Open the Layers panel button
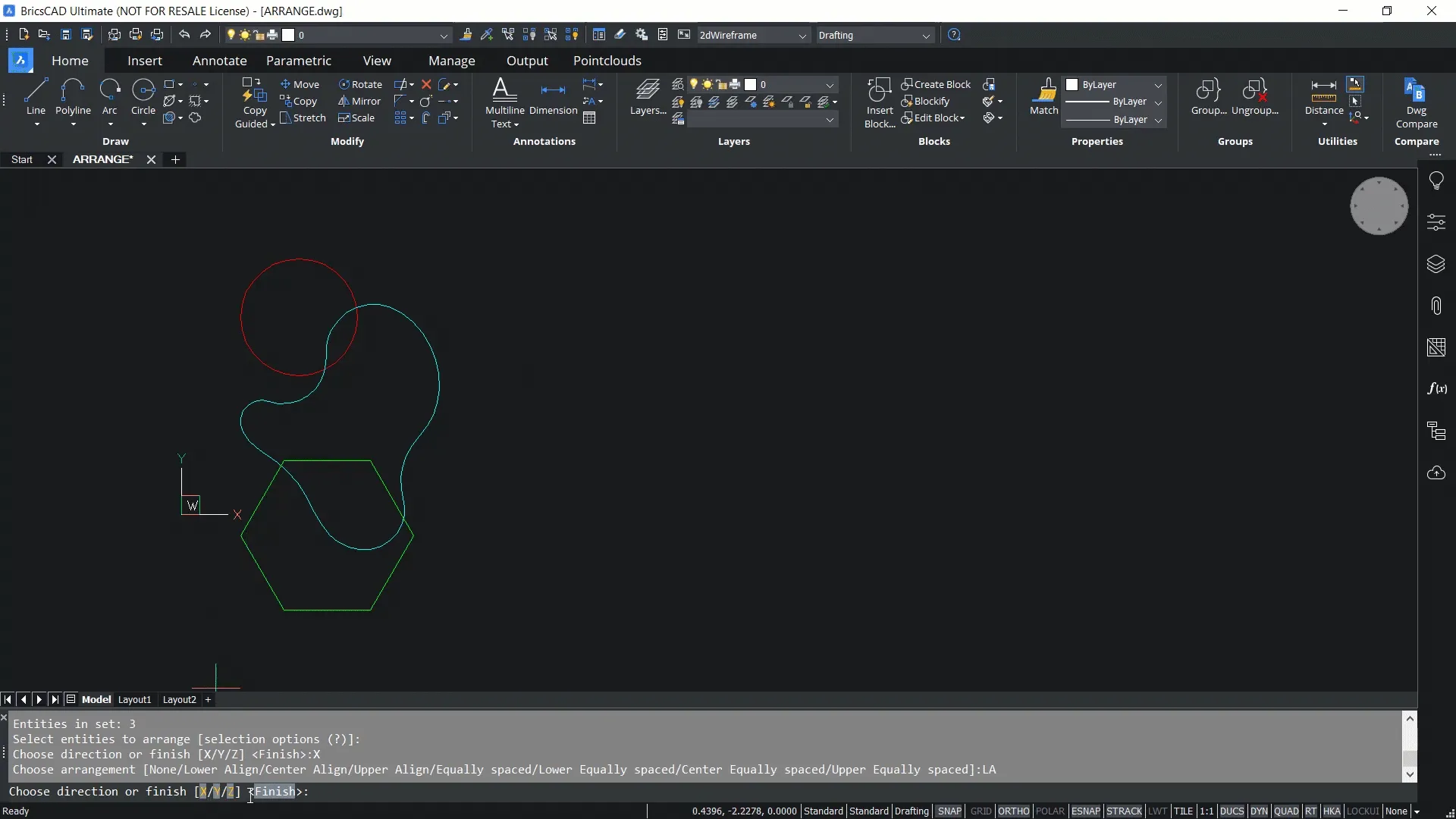 [648, 97]
